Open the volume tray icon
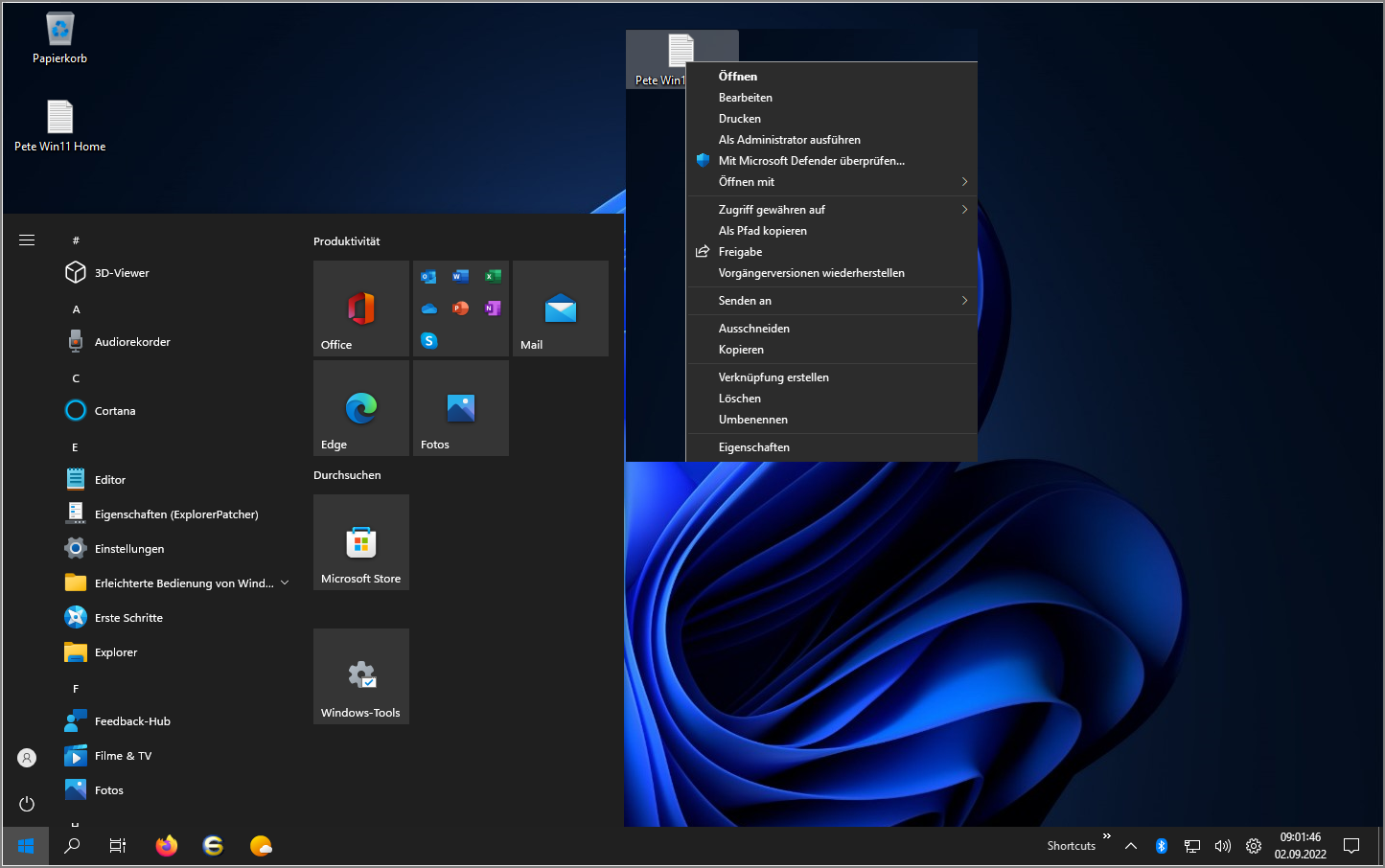Viewport: 1385px width, 868px height. point(1223,846)
